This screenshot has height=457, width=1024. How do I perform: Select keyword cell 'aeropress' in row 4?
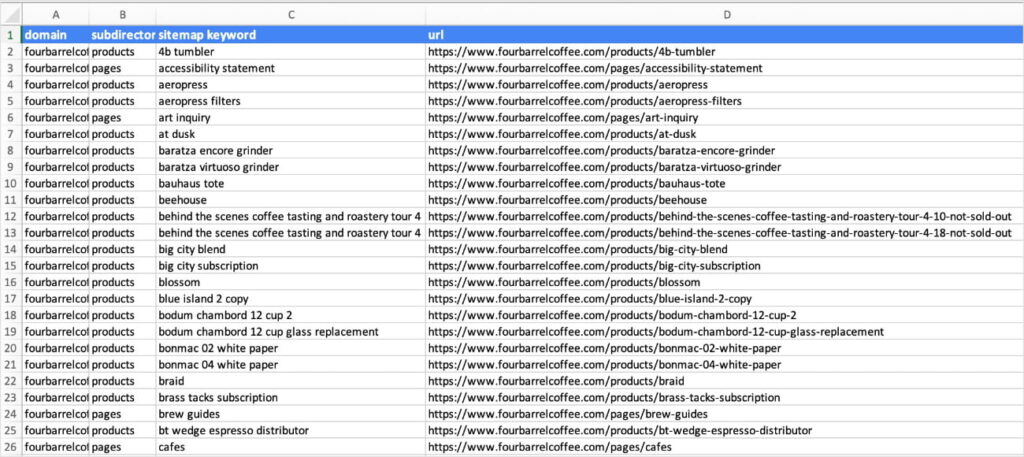pos(291,84)
